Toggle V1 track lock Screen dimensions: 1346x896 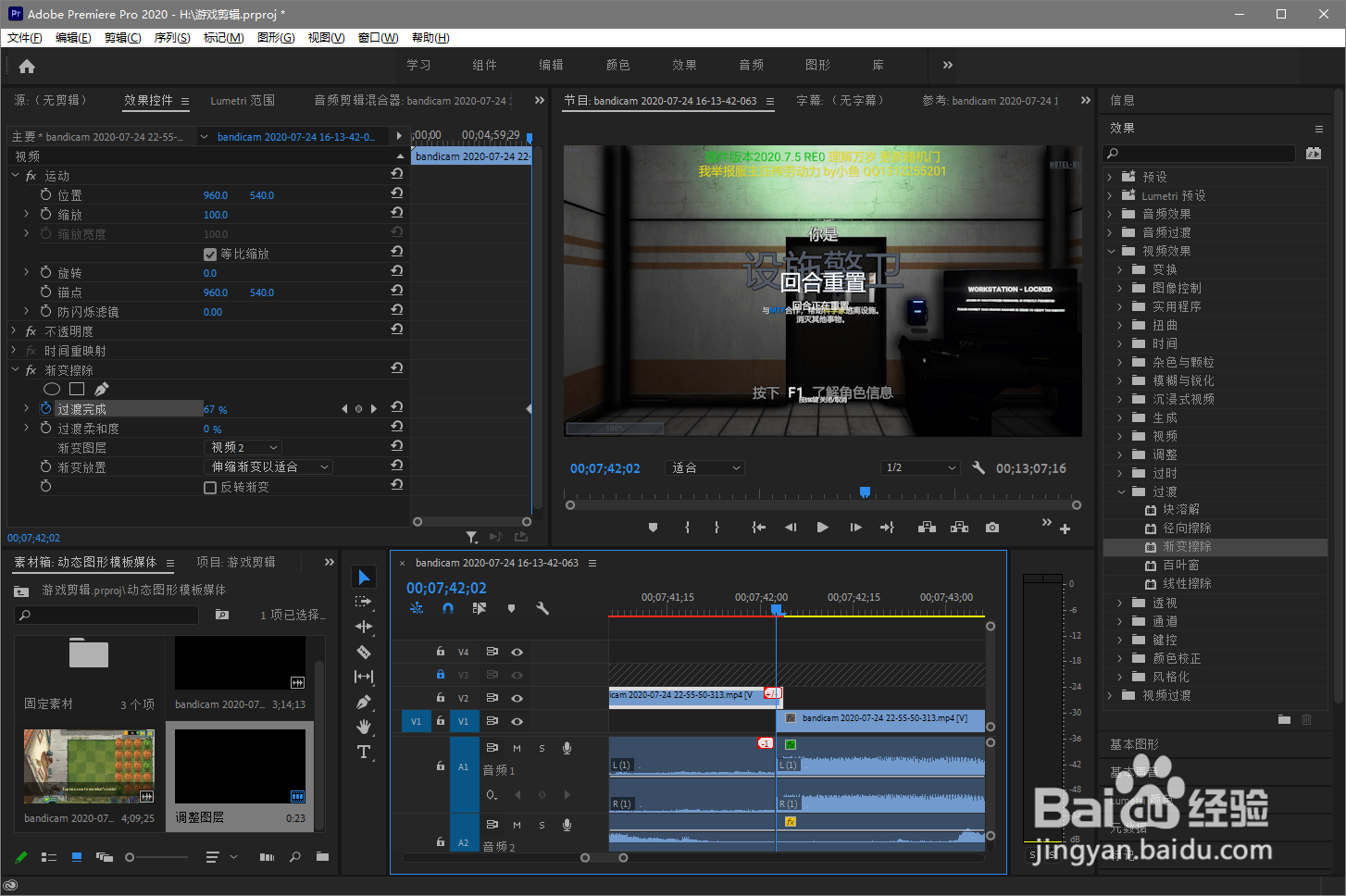[x=441, y=721]
